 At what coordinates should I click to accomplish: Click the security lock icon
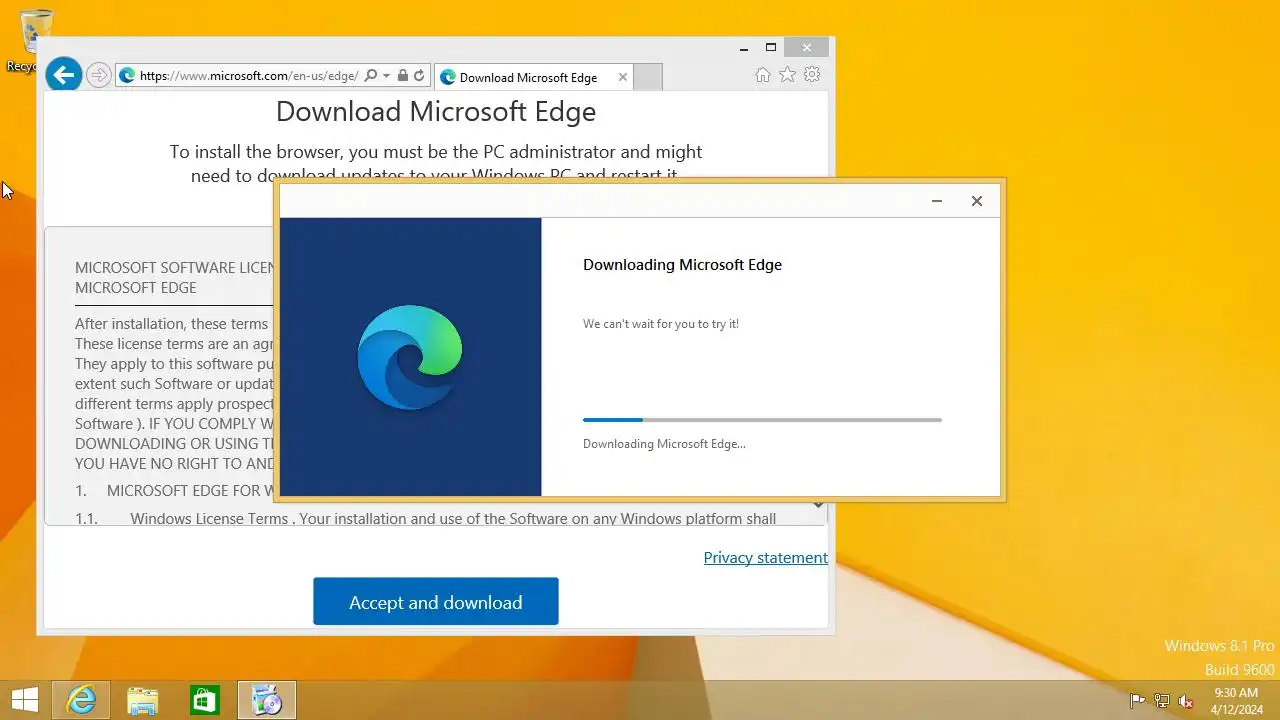(x=403, y=76)
